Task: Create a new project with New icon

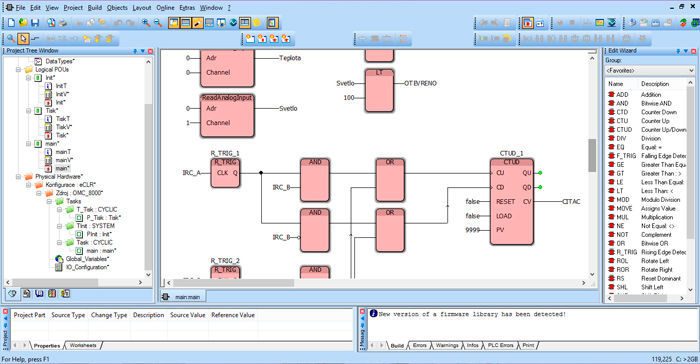Action: pyautogui.click(x=11, y=23)
